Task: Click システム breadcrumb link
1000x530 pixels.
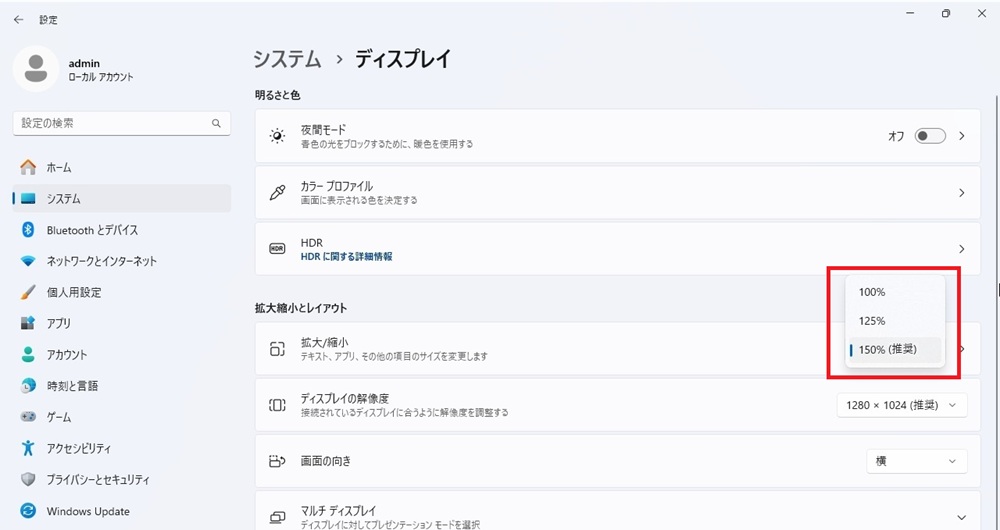Action: [x=288, y=59]
